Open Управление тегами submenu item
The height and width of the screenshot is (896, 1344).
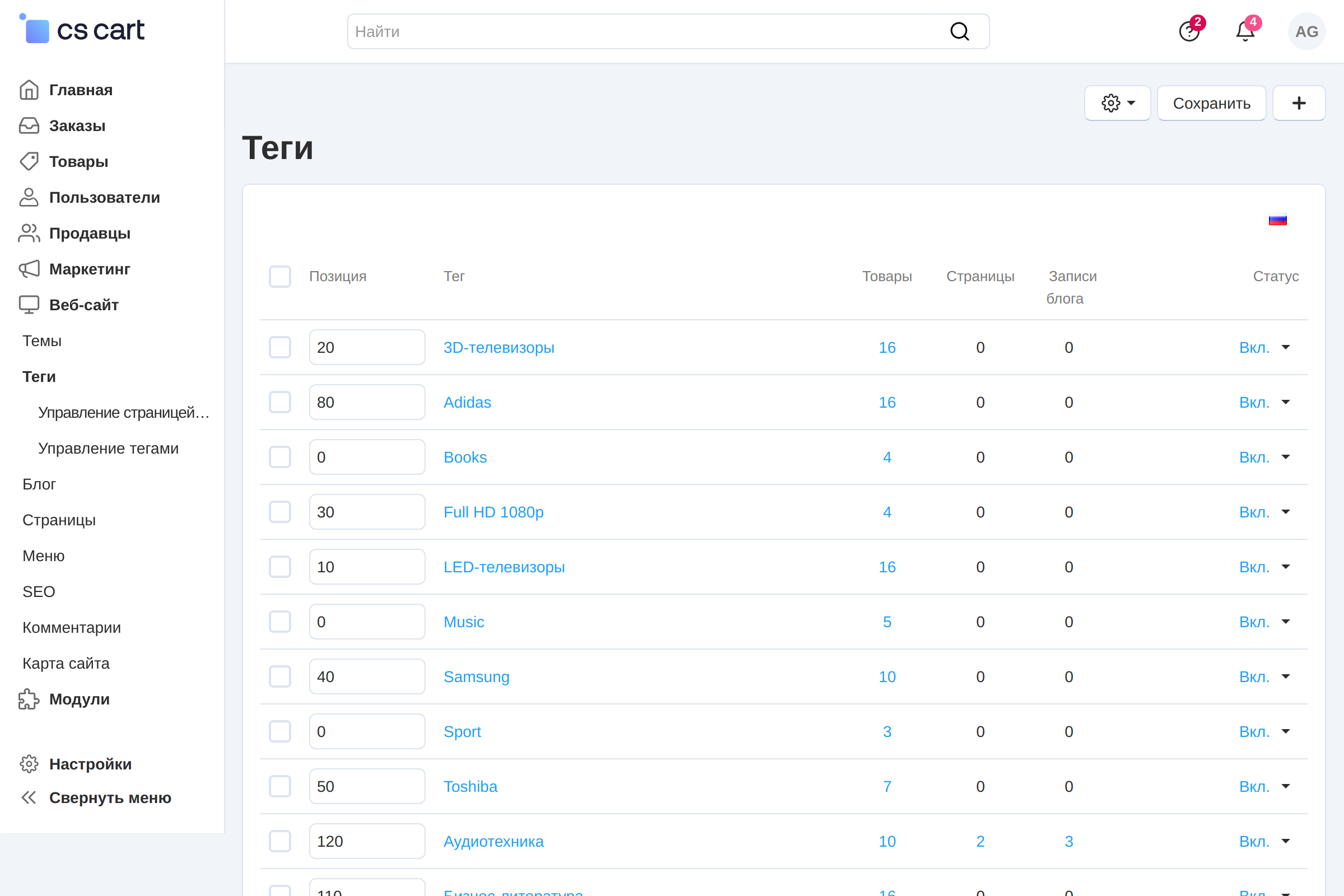(109, 449)
